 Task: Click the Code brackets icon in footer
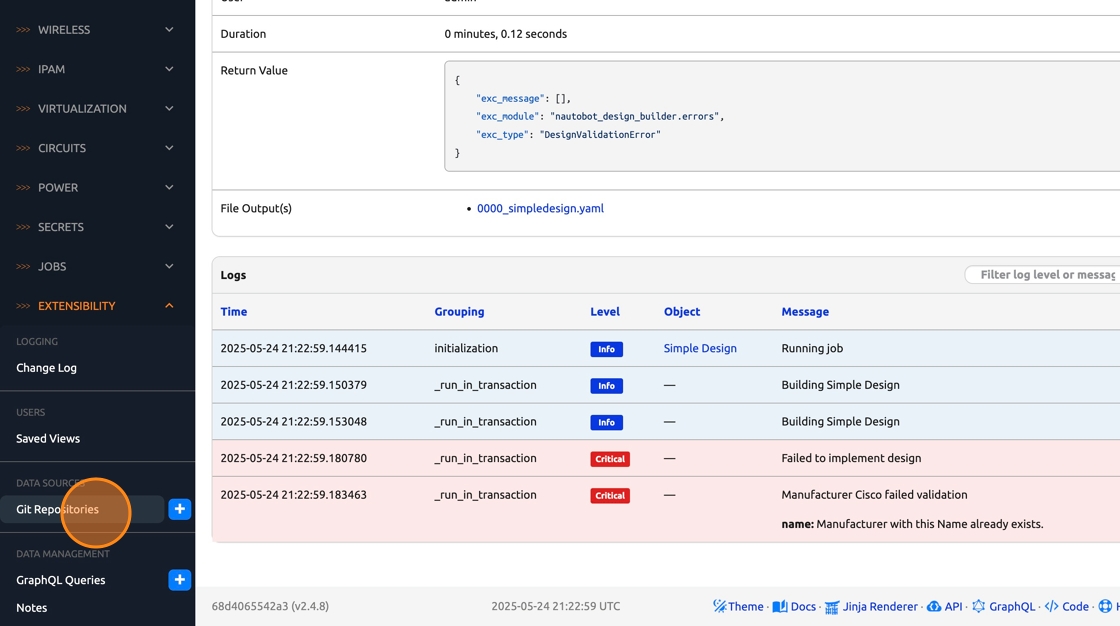pos(1051,606)
